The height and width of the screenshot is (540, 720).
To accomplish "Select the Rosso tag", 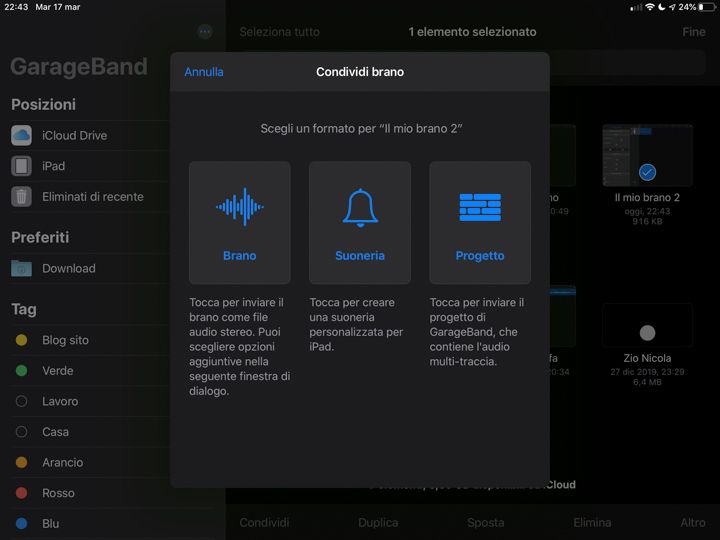I will [x=90, y=493].
